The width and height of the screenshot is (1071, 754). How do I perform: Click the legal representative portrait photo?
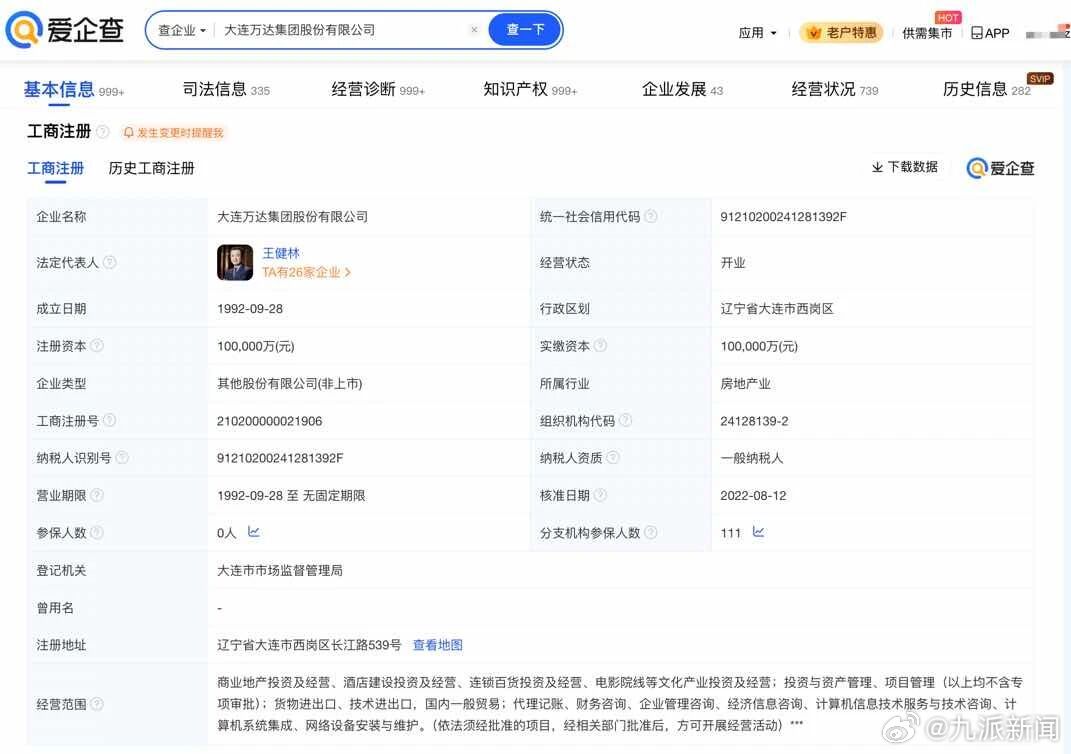(234, 262)
